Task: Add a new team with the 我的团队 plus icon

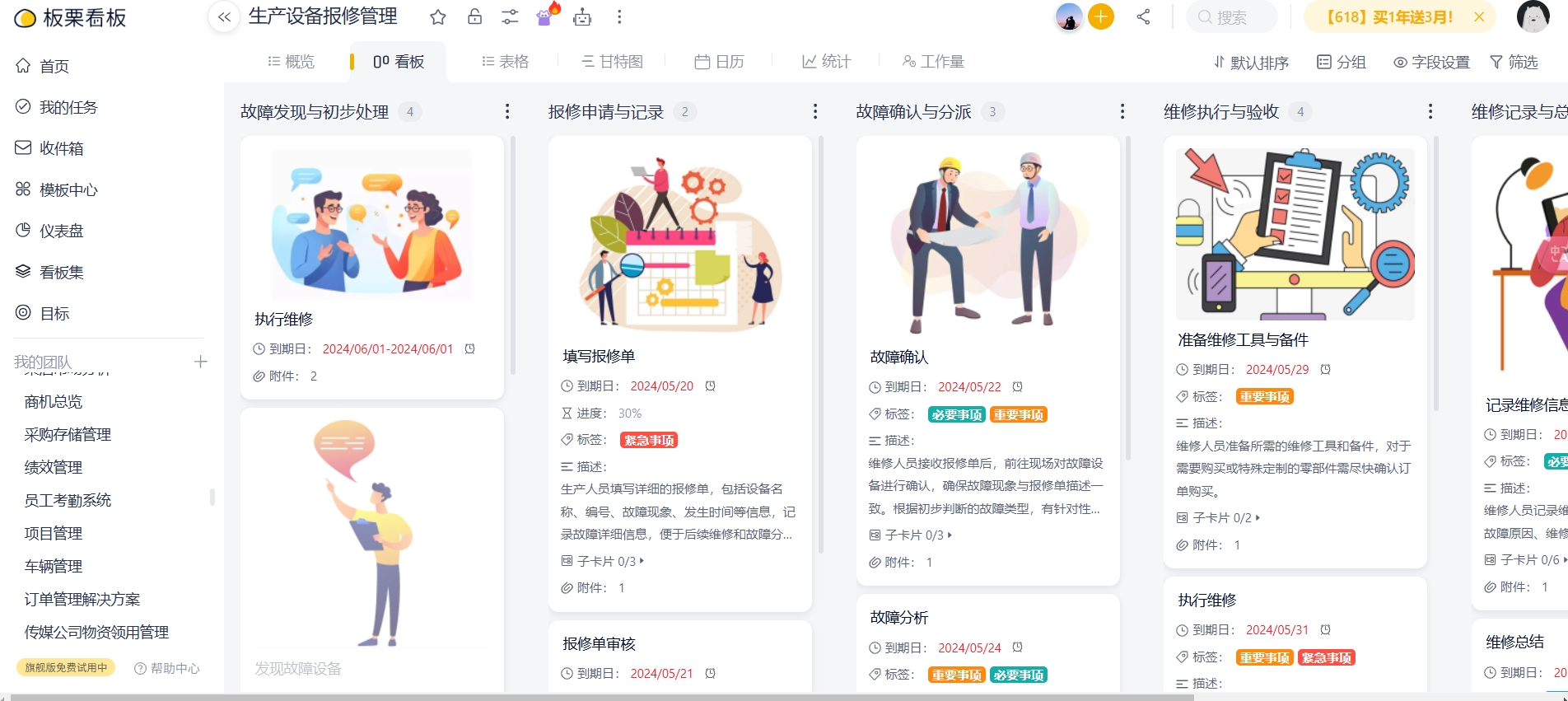Action: point(200,362)
